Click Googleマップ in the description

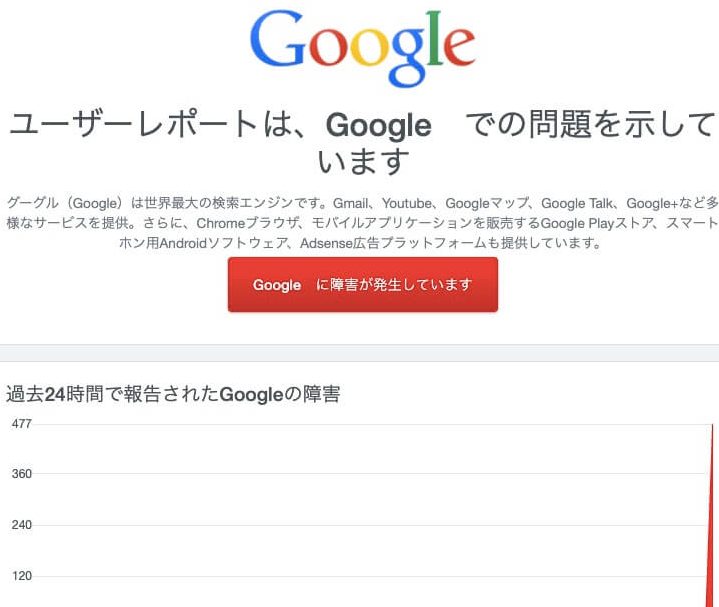click(488, 203)
